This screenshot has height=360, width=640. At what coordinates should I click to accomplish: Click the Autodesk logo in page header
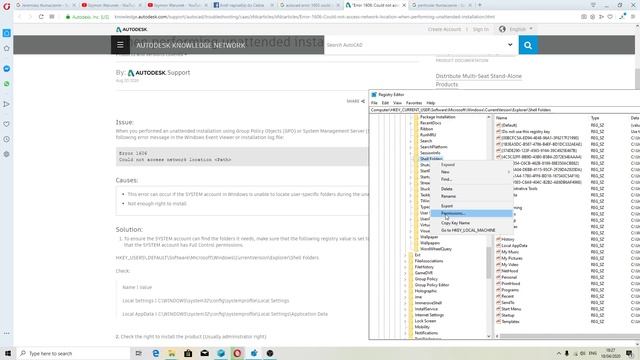(131, 29)
